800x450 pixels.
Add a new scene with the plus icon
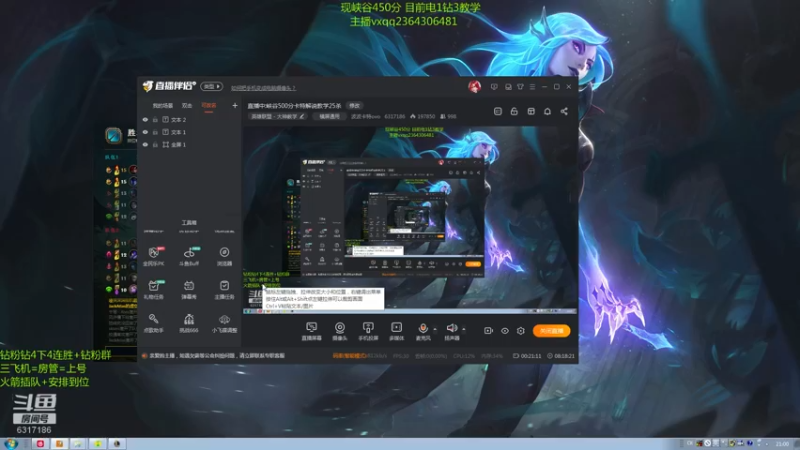[235, 106]
